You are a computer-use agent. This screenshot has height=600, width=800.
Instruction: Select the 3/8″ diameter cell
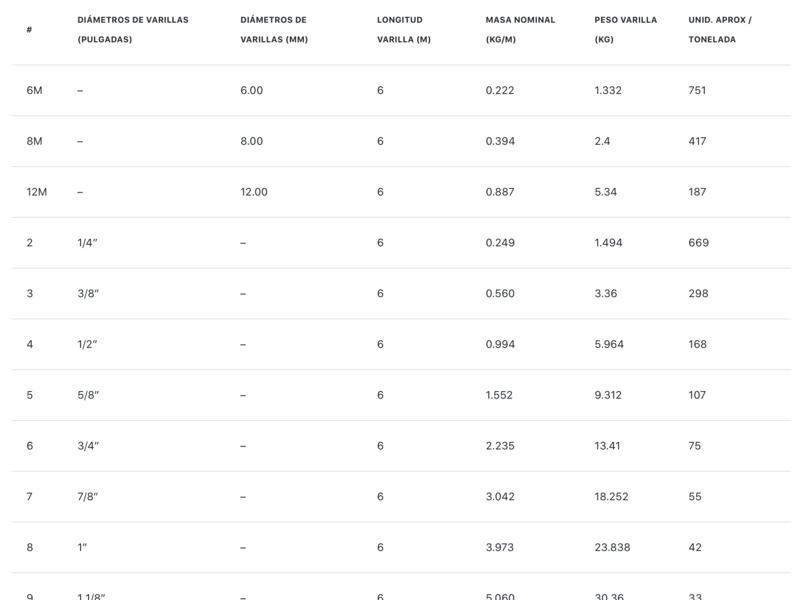(88, 294)
